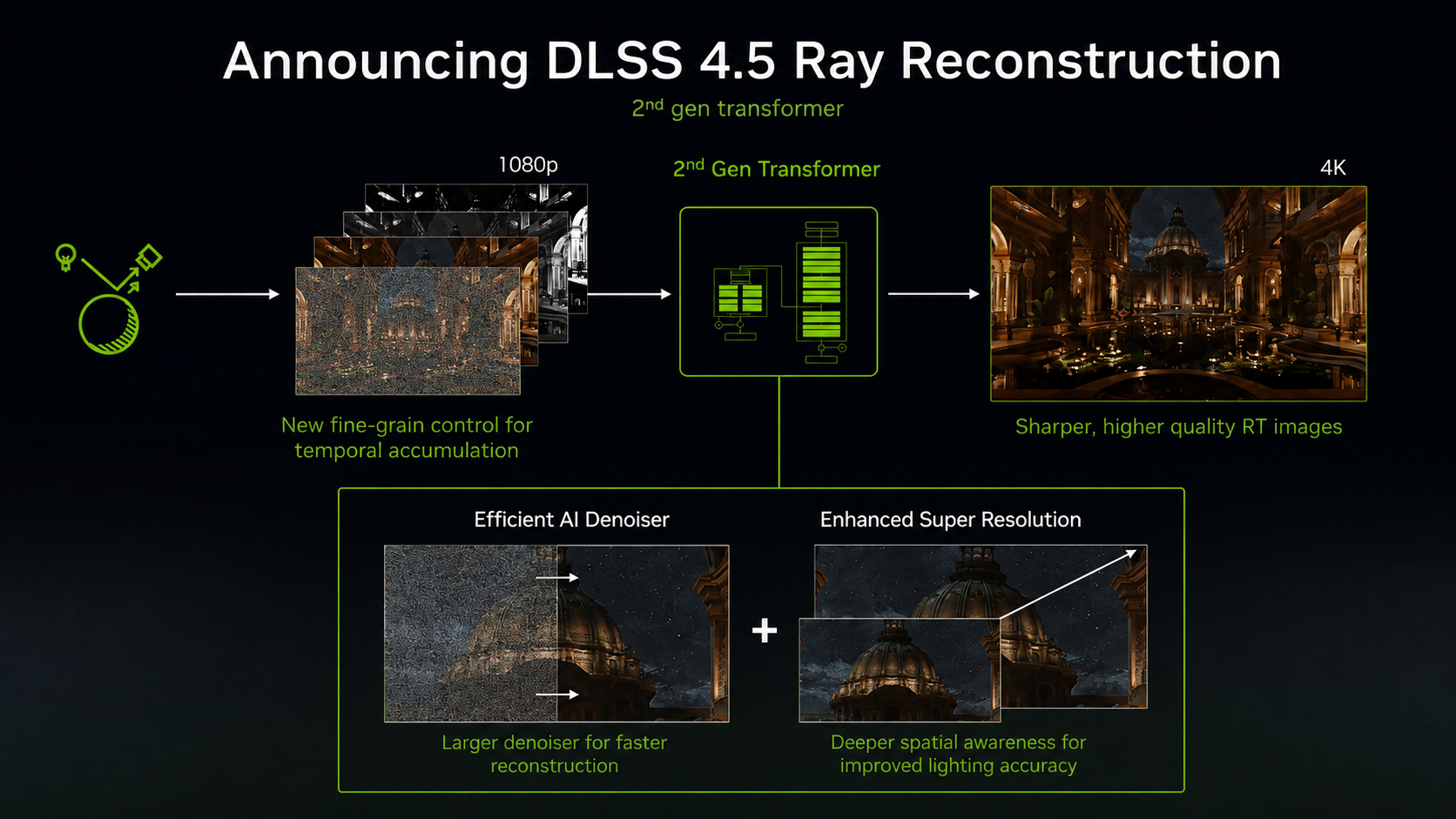Click the plus sign between the two panels
This screenshot has height=819, width=1456.
[765, 630]
